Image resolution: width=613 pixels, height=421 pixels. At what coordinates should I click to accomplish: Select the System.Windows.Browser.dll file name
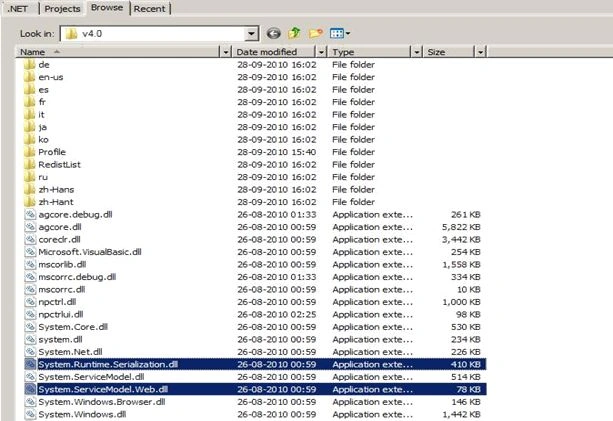102,402
